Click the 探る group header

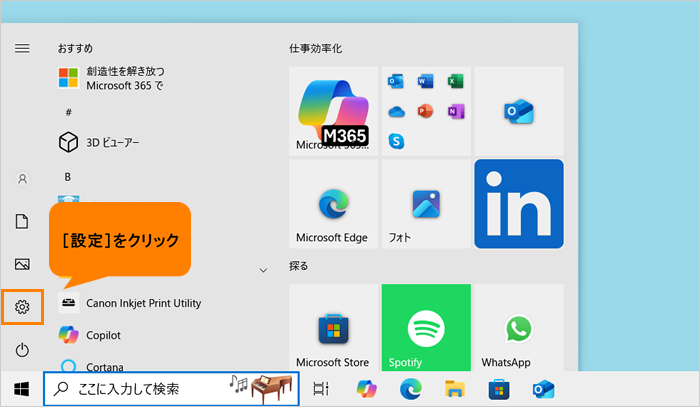(299, 266)
